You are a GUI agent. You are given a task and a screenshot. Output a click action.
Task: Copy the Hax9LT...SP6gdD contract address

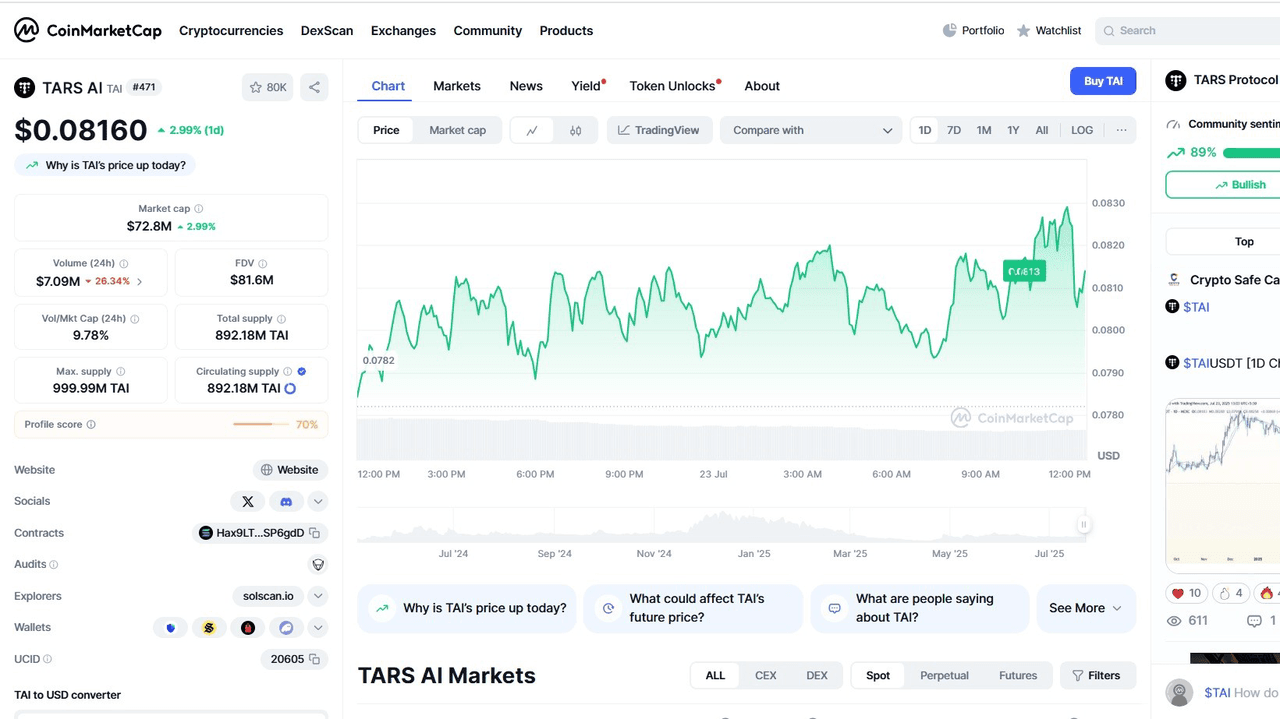[x=314, y=533]
